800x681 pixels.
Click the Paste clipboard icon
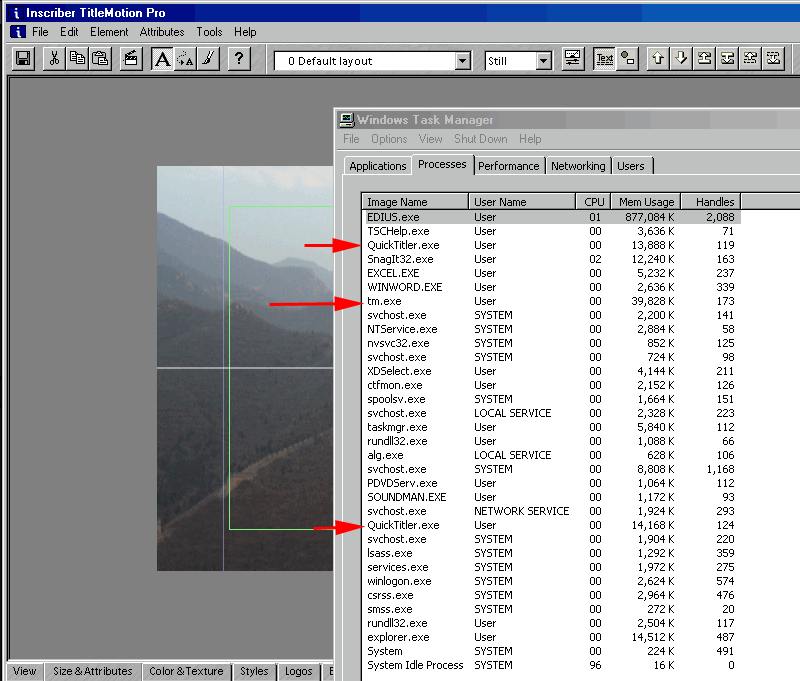coord(100,59)
